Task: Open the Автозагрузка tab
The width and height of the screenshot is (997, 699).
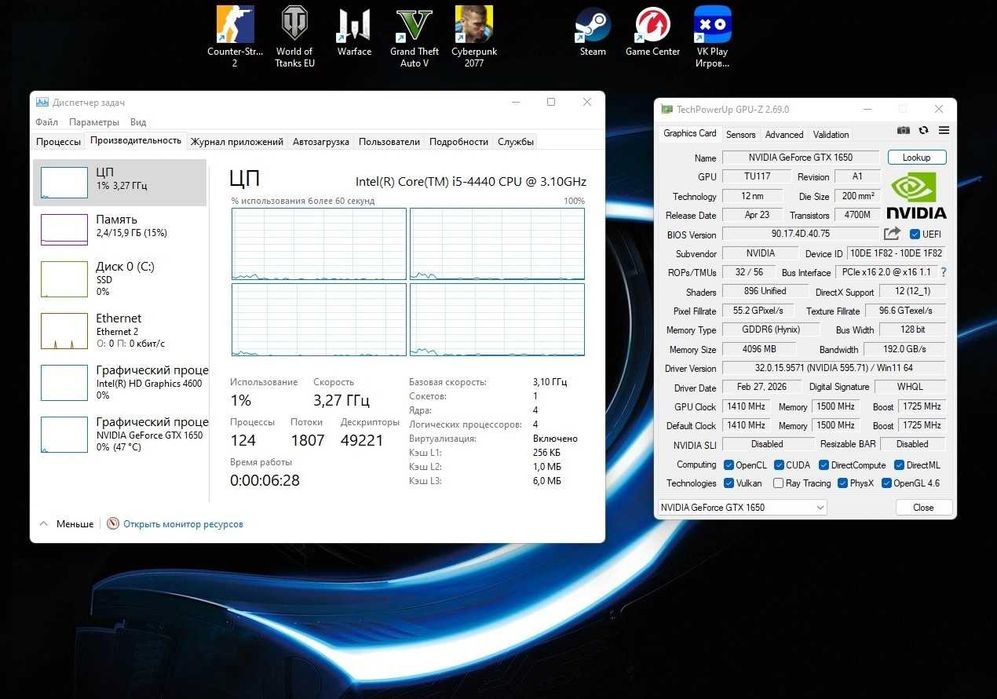Action: click(320, 142)
